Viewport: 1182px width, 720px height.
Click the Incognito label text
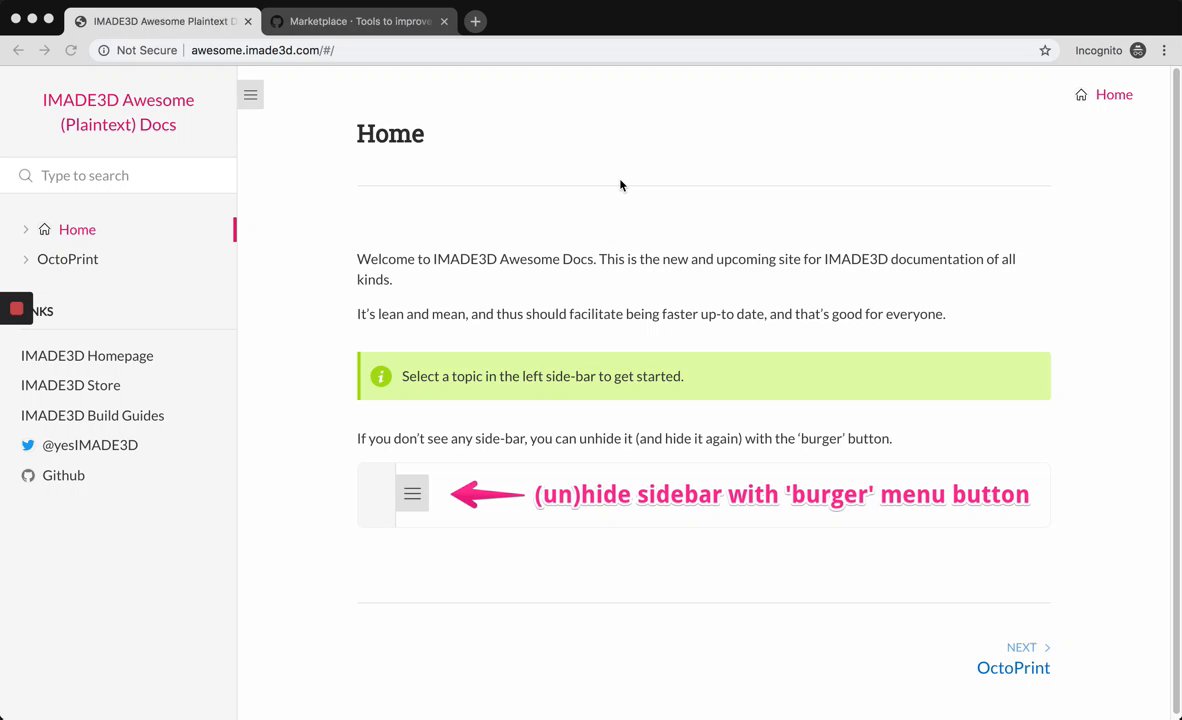[x=1098, y=51]
